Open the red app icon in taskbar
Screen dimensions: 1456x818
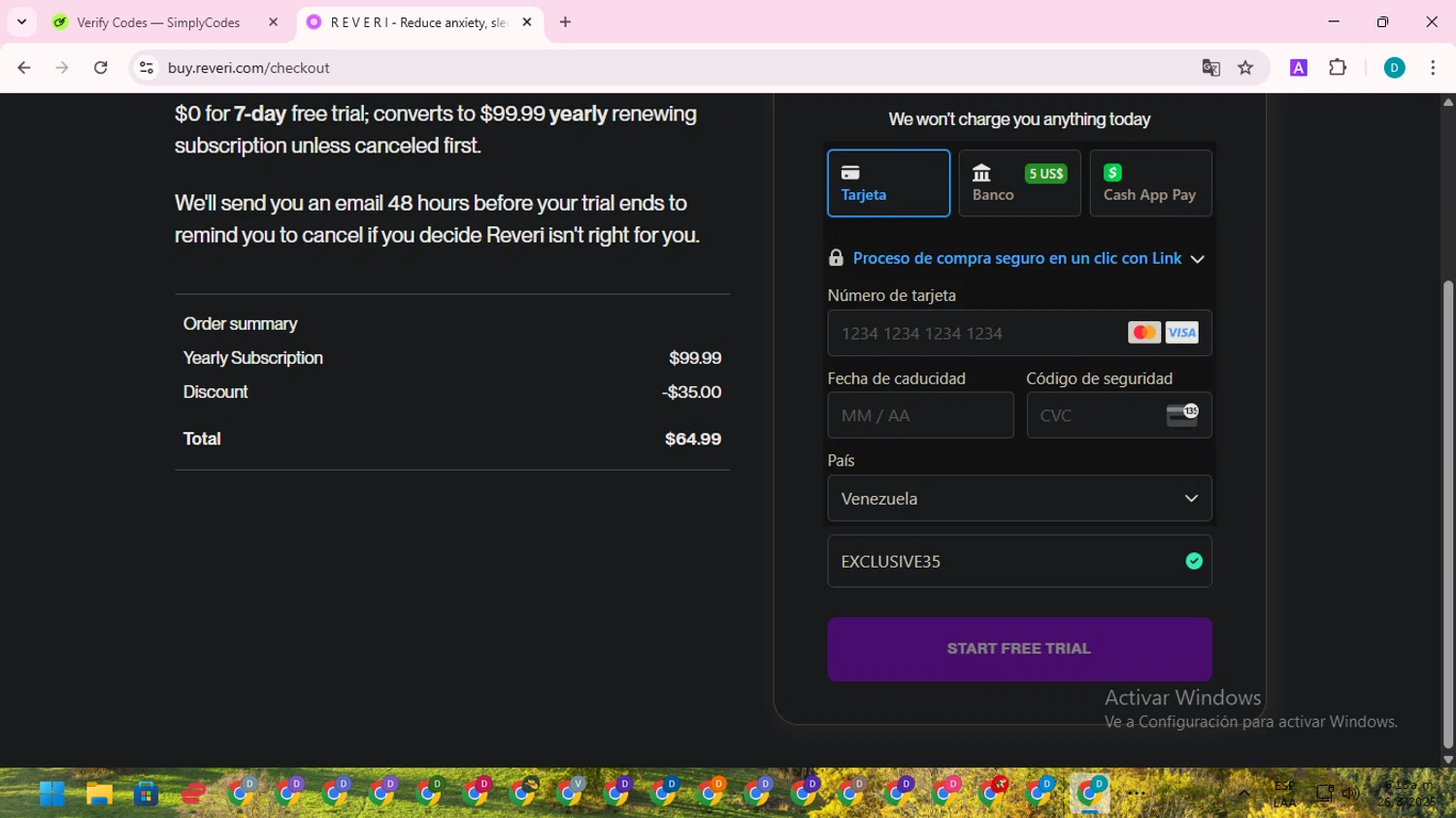coord(193,794)
